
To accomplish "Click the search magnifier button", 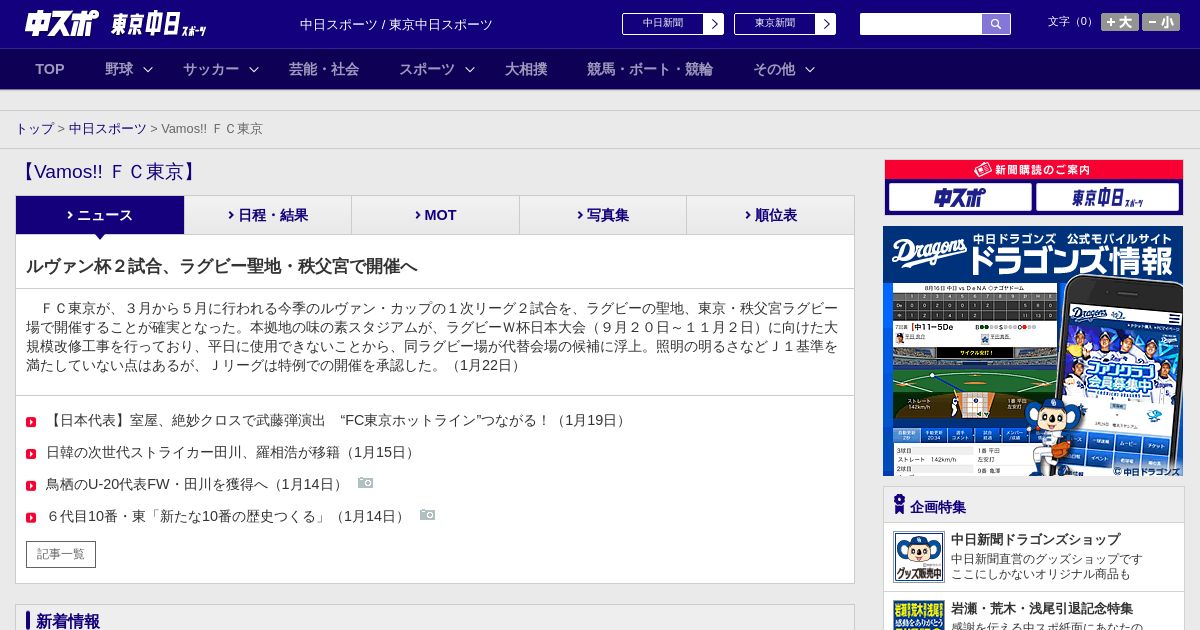I will coord(996,24).
